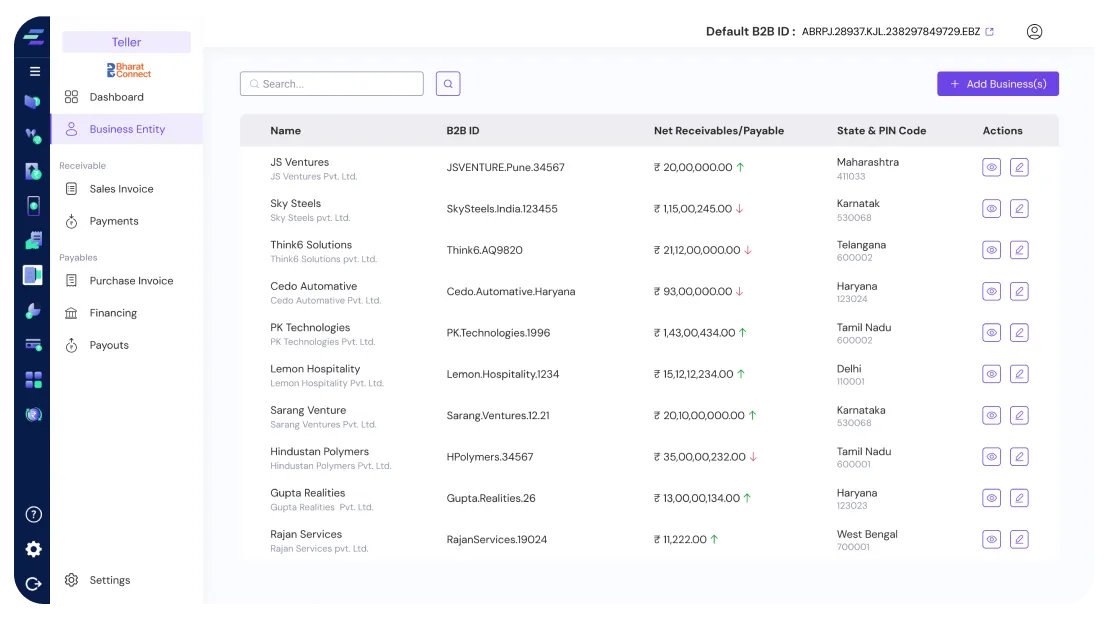Open the Dashboard menu item
Screen dimensions: 1112x620
(126, 97)
